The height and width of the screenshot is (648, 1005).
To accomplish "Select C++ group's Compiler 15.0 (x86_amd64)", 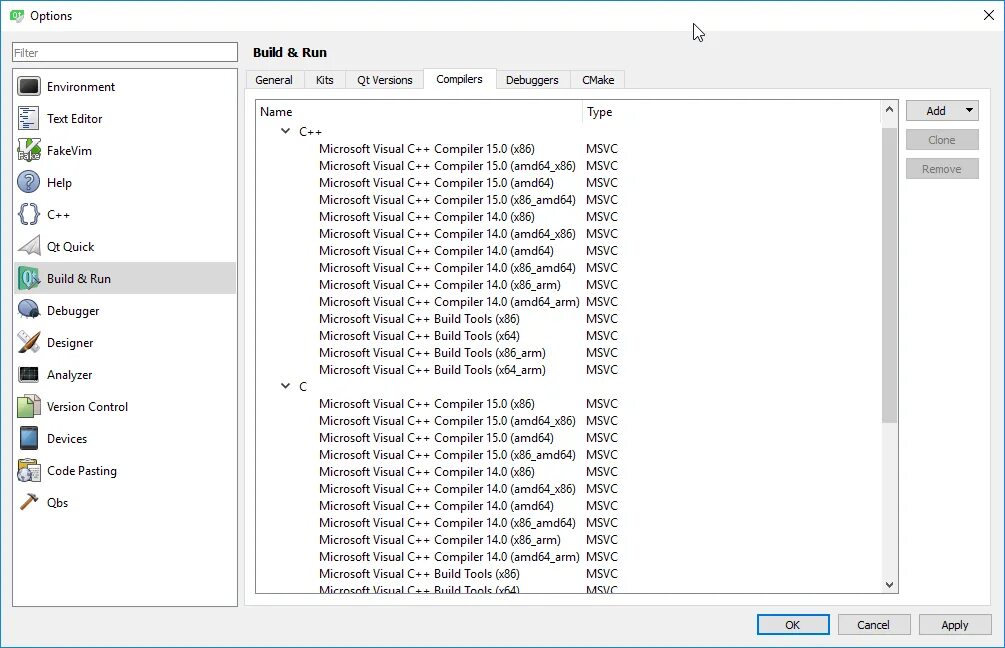I will click(447, 199).
